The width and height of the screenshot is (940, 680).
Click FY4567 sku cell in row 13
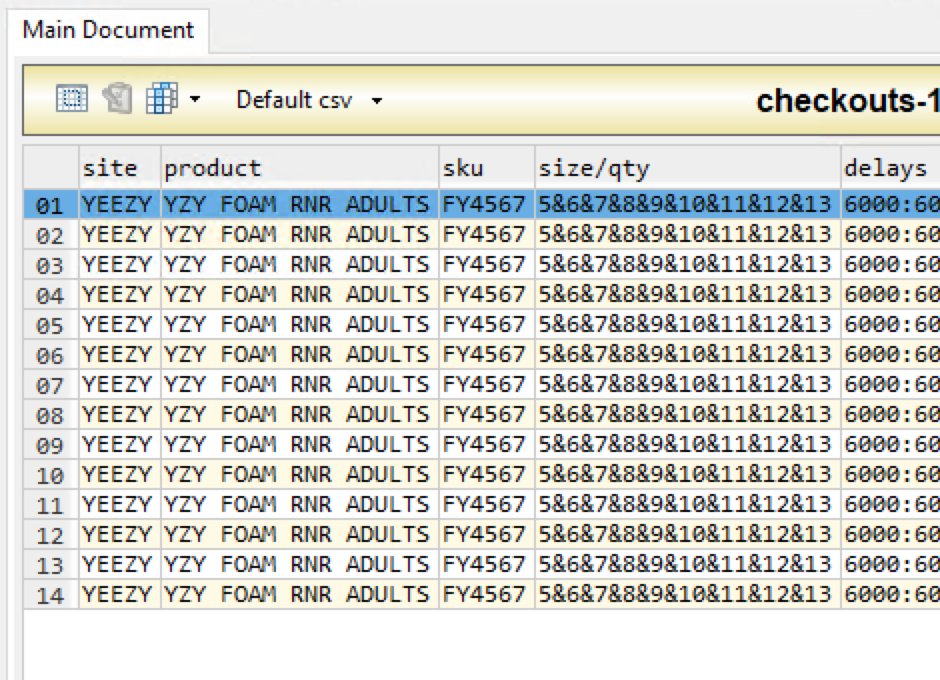coord(487,564)
